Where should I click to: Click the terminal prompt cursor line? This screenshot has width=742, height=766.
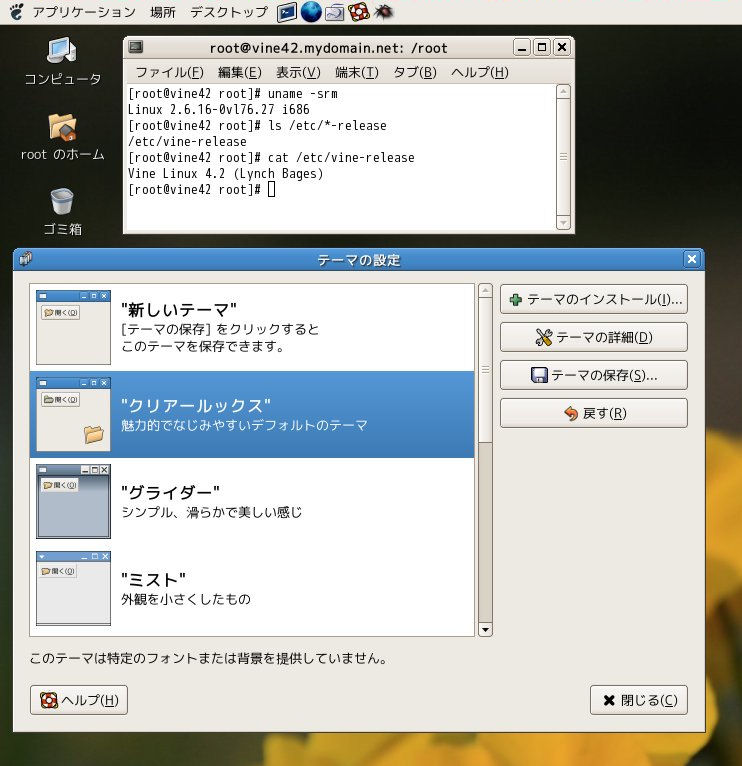tap(201, 190)
